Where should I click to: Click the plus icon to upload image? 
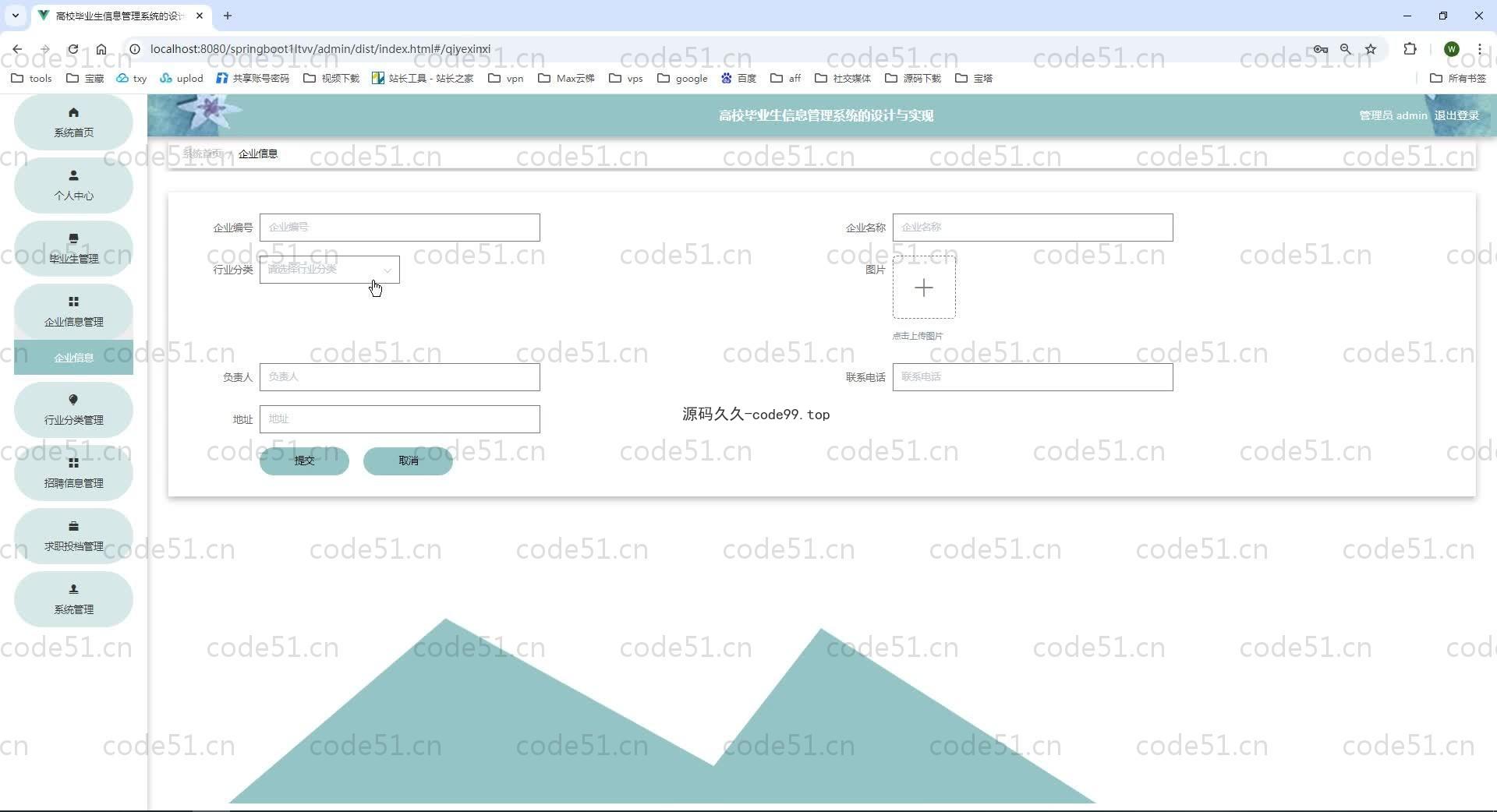[x=924, y=288]
